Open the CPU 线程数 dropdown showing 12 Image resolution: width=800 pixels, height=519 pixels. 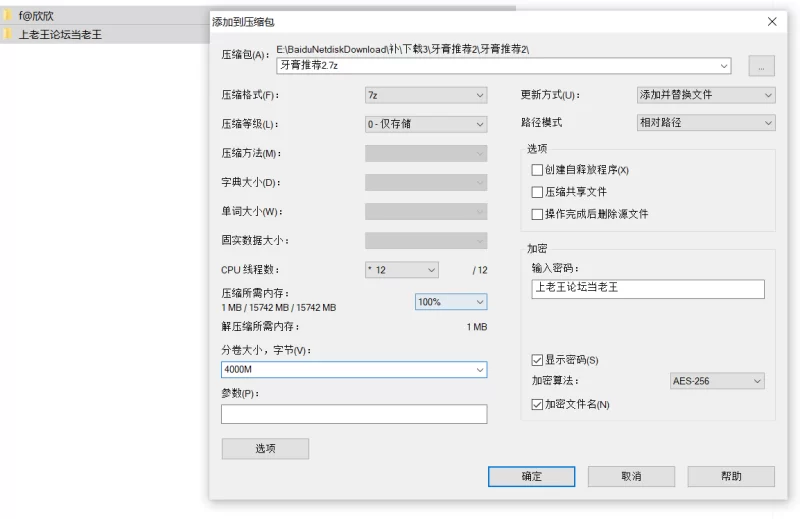[402, 270]
